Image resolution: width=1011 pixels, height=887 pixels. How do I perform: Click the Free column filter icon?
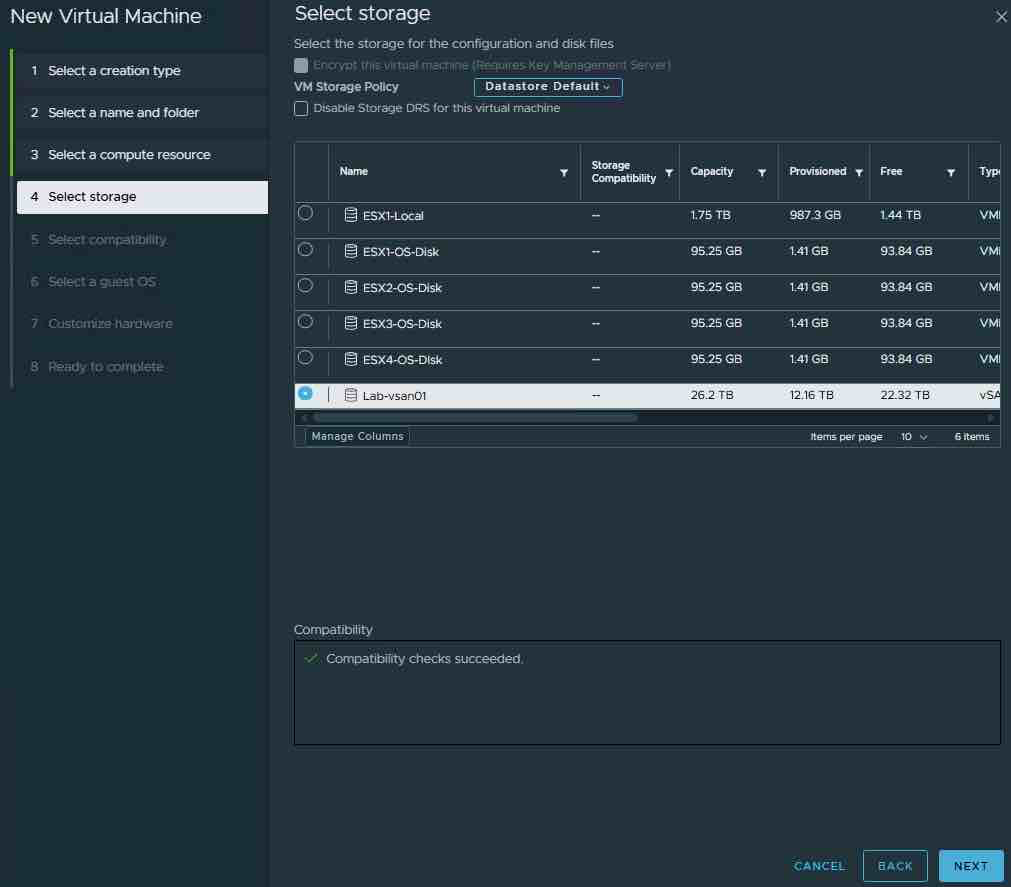tap(951, 173)
